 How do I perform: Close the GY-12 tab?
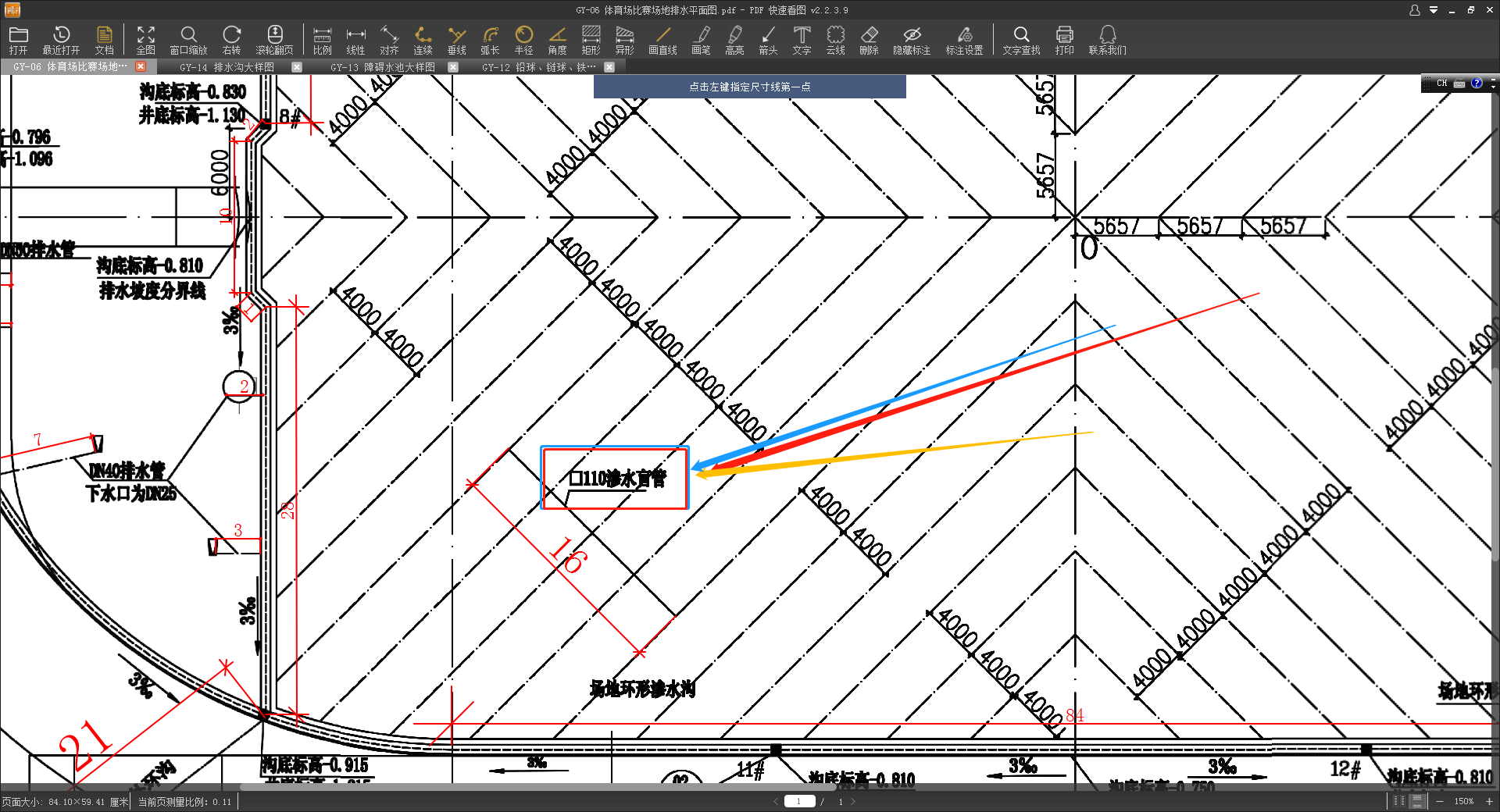[609, 67]
